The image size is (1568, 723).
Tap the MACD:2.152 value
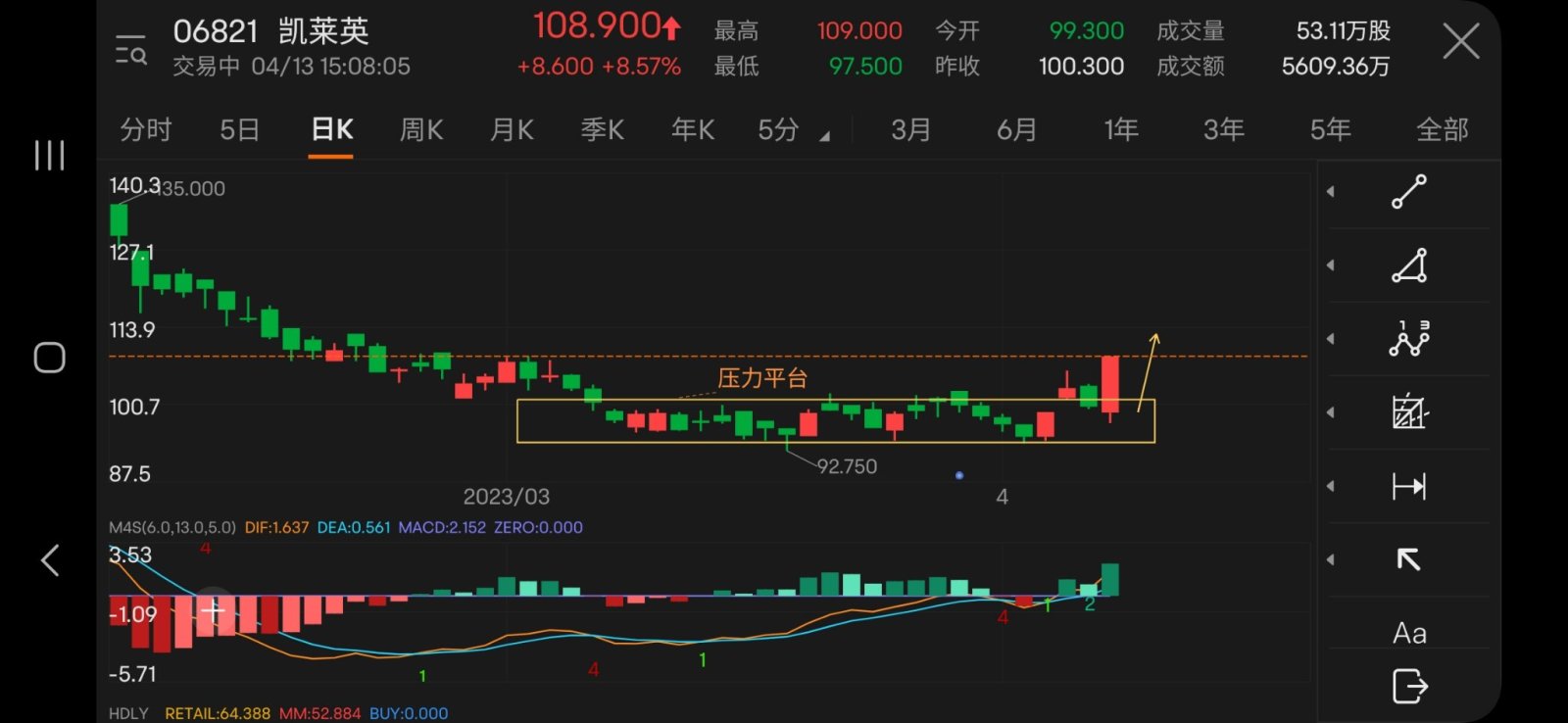coord(442,527)
